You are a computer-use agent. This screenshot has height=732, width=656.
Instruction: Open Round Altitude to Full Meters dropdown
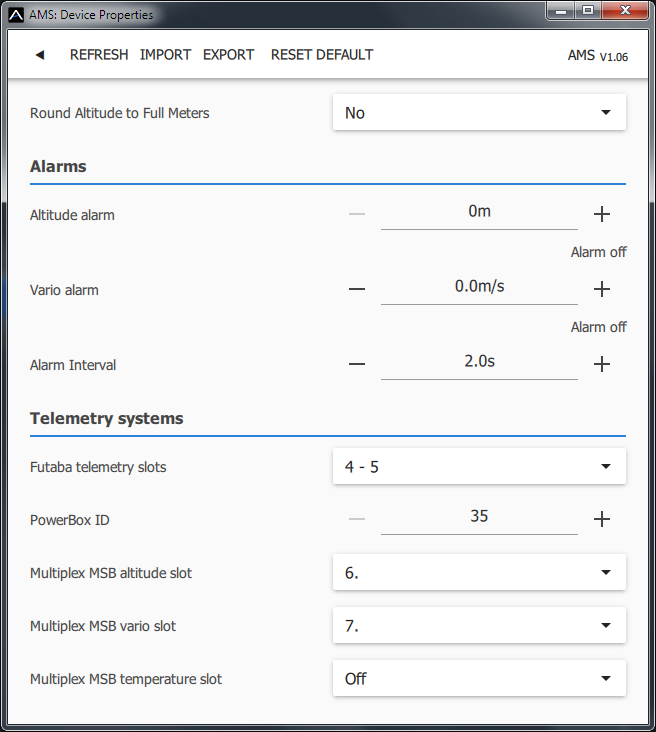[479, 113]
